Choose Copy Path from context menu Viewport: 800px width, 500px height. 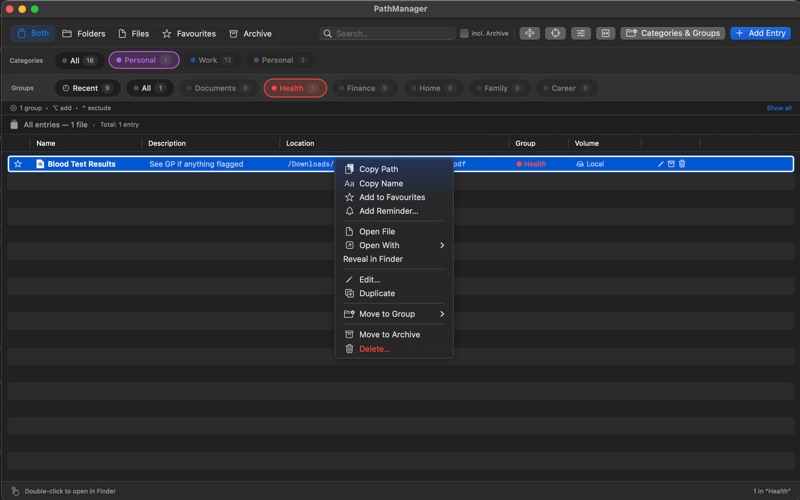tap(394, 169)
